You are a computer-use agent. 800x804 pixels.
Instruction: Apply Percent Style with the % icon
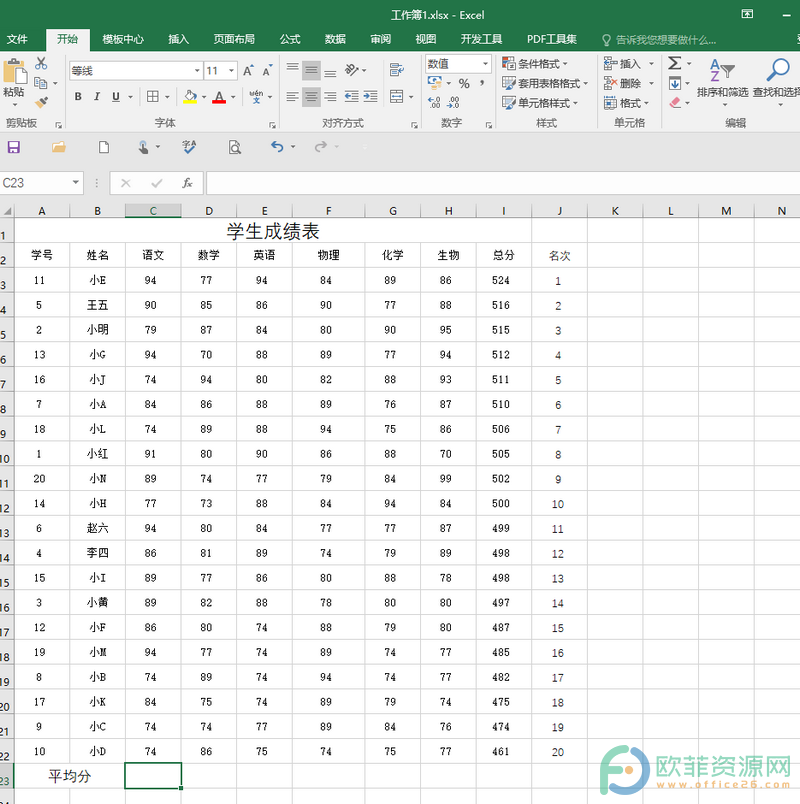pyautogui.click(x=464, y=83)
